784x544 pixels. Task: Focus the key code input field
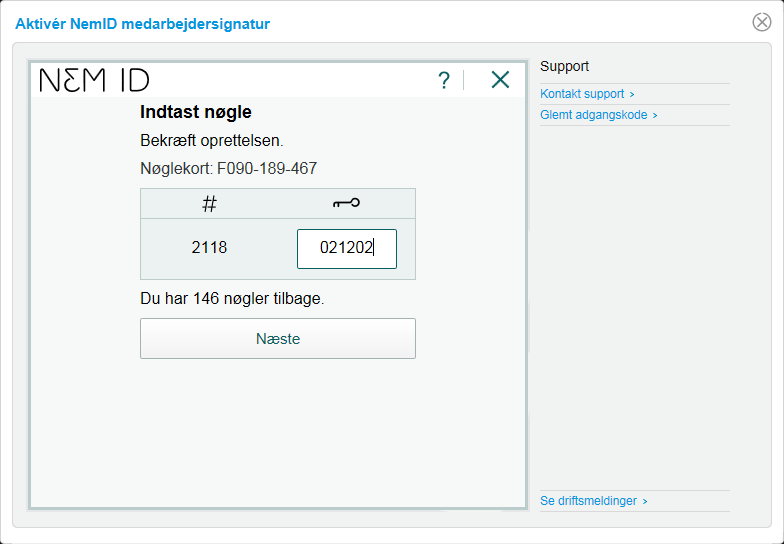tap(346, 248)
